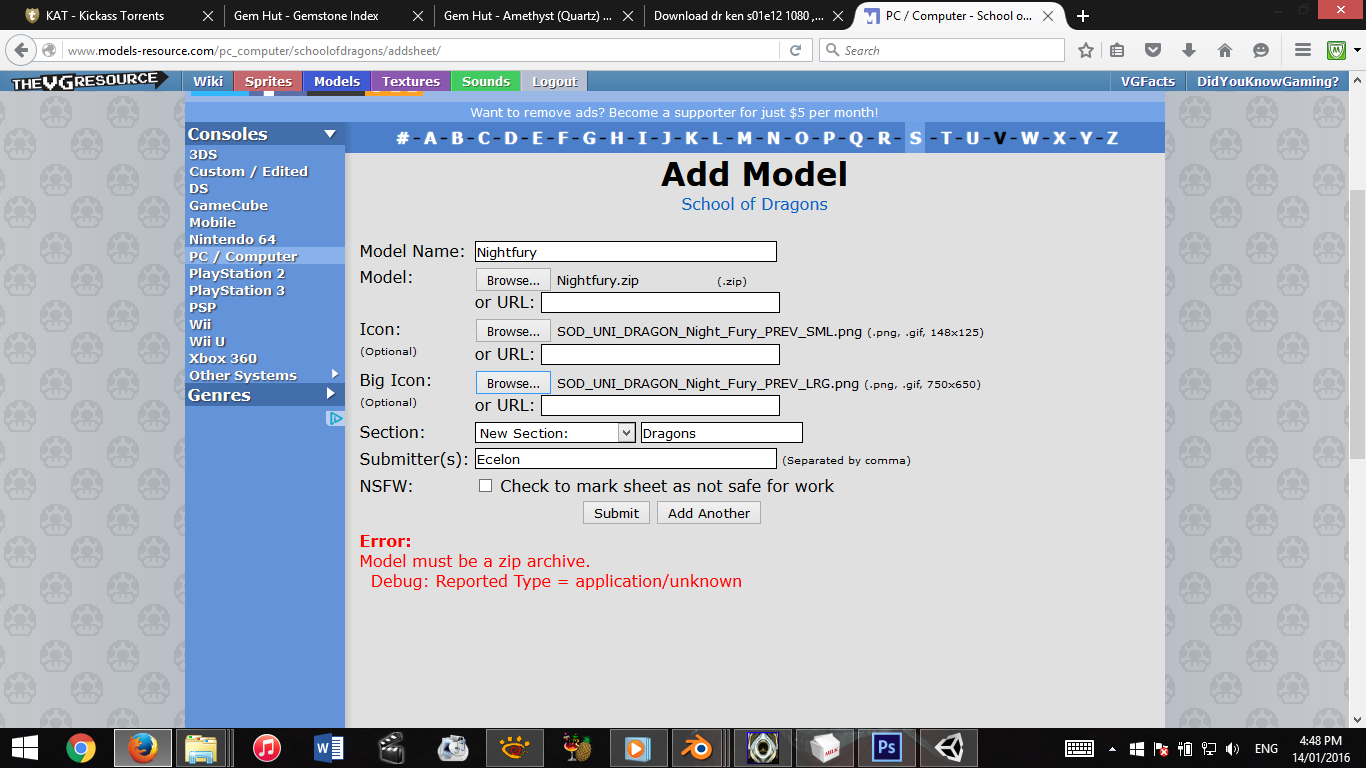Bookmark this page with the star icon
1366x768 pixels.
(x=1086, y=50)
